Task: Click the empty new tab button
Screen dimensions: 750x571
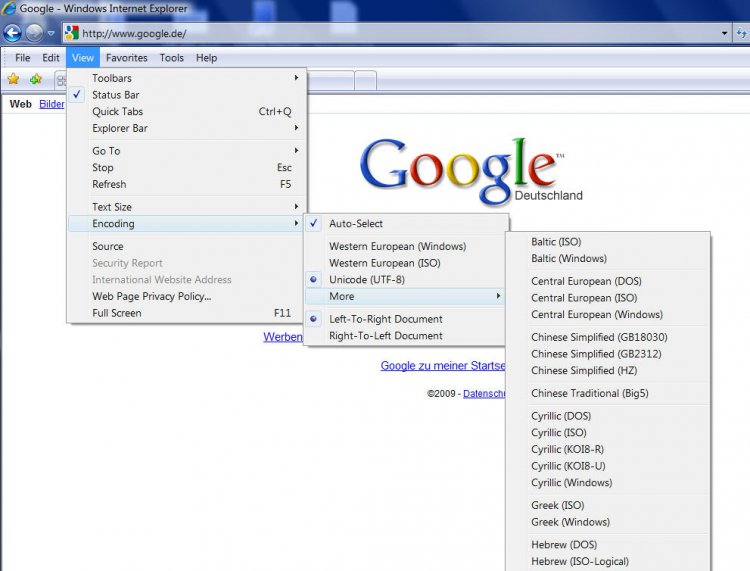Action: pyautogui.click(x=365, y=80)
